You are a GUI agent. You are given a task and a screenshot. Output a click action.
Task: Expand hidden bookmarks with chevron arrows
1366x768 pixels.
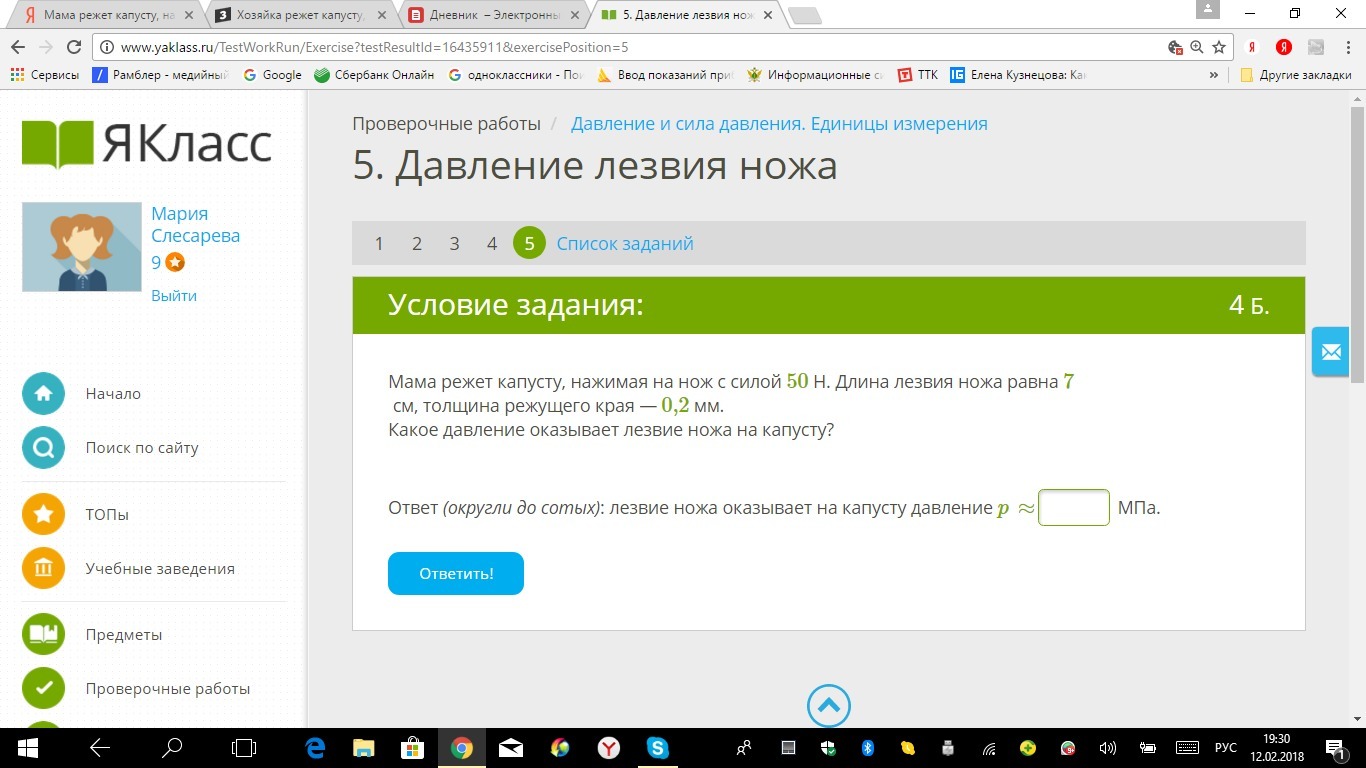[1214, 75]
